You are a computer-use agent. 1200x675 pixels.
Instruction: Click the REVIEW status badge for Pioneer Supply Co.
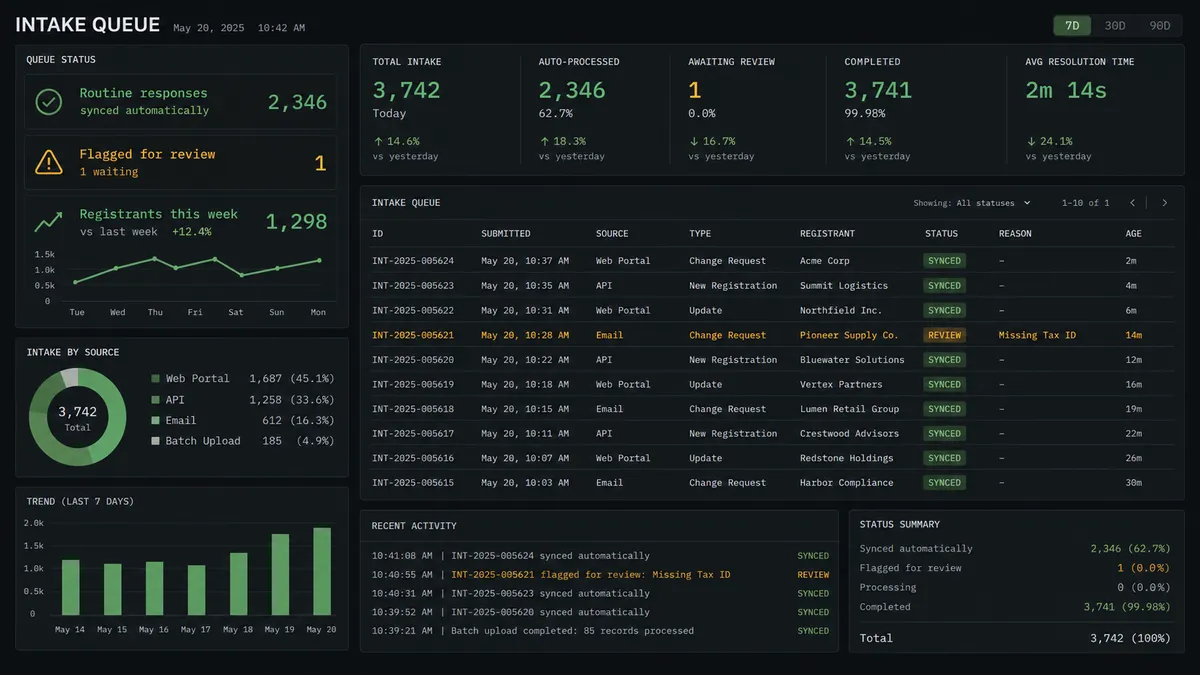tap(944, 335)
